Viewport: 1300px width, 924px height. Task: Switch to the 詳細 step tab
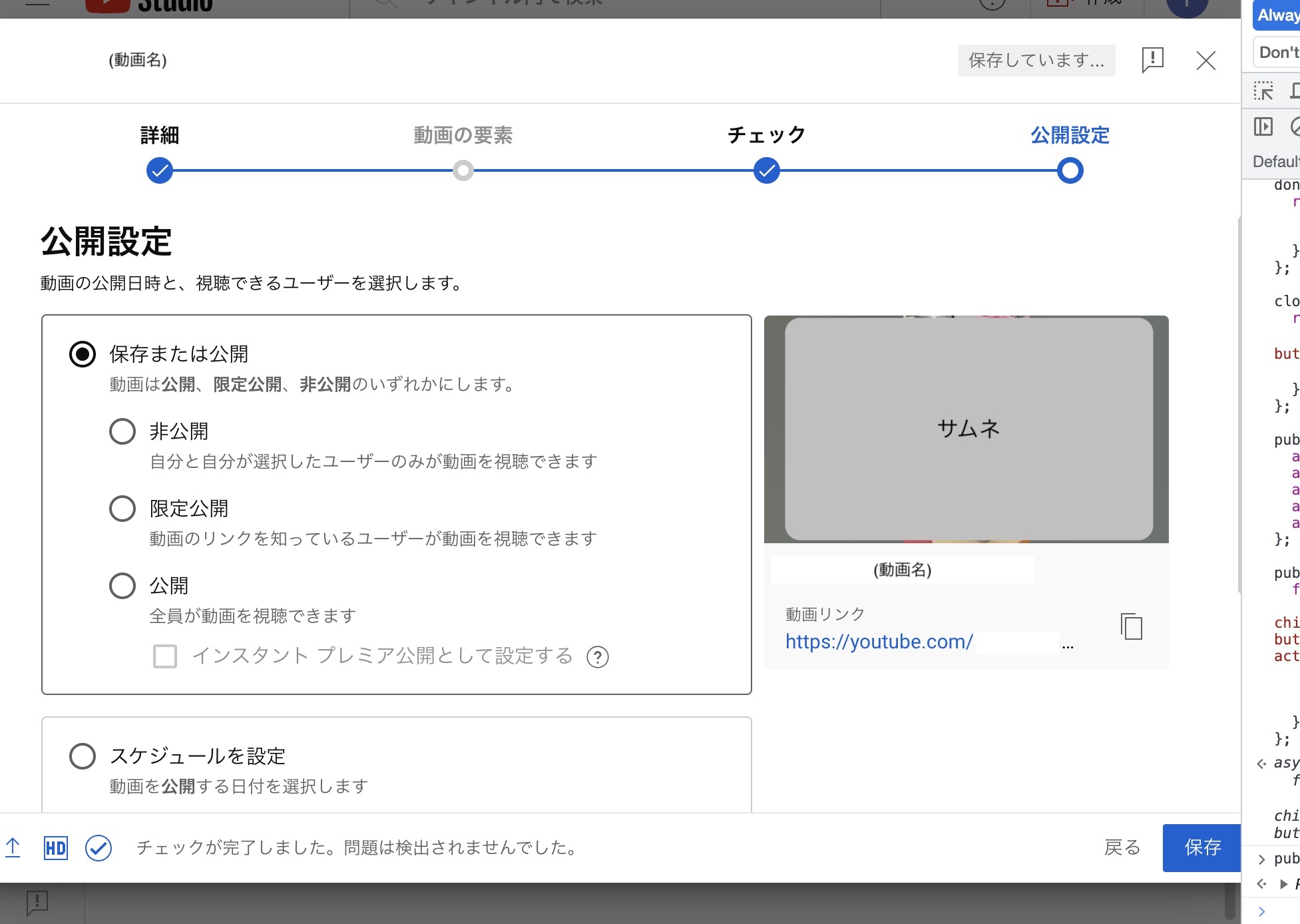coord(159,135)
